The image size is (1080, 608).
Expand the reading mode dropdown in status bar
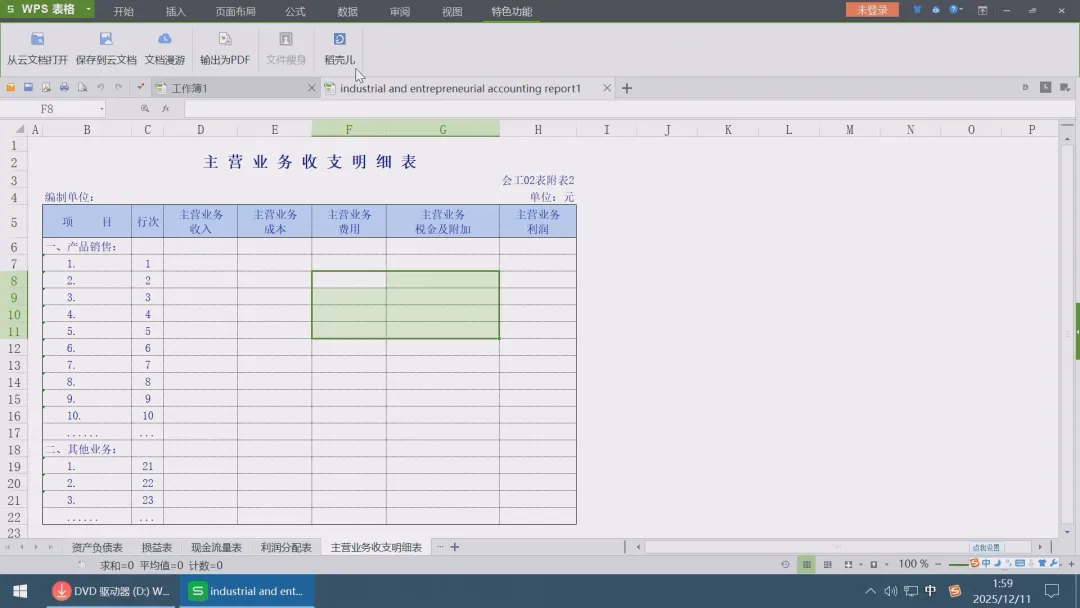point(886,565)
